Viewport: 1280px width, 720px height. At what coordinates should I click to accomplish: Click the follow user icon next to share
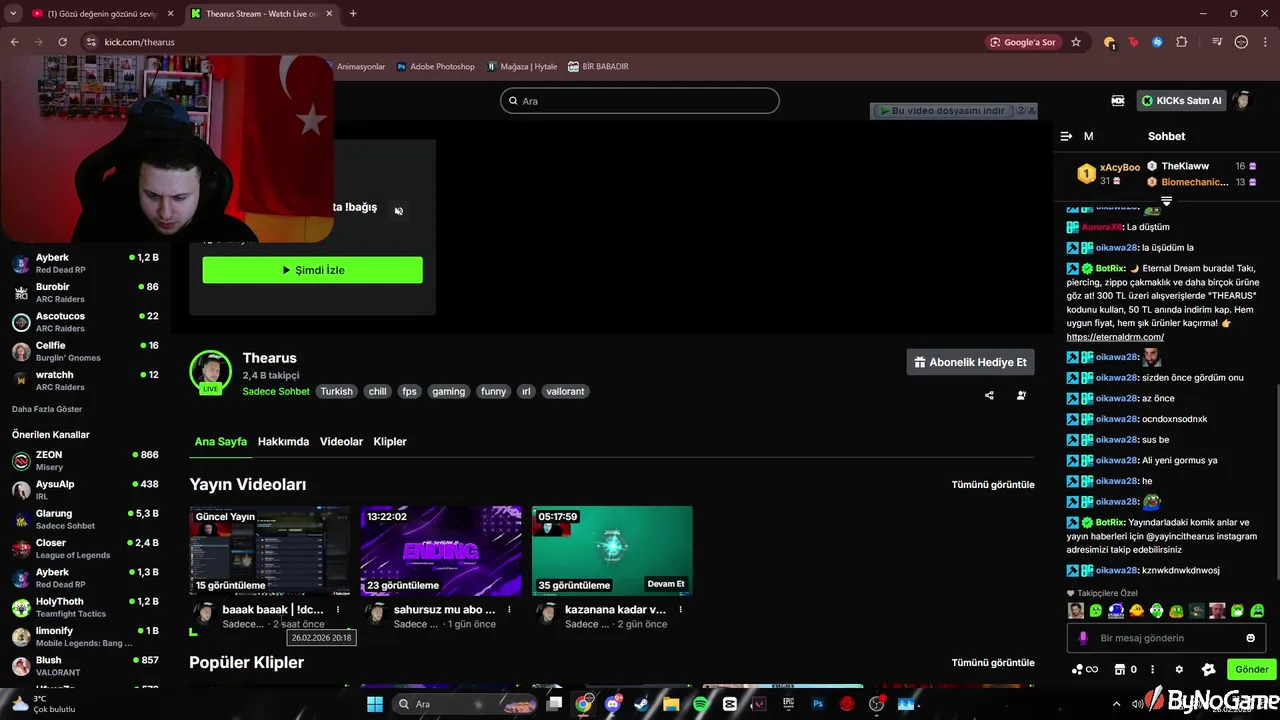coord(1021,395)
